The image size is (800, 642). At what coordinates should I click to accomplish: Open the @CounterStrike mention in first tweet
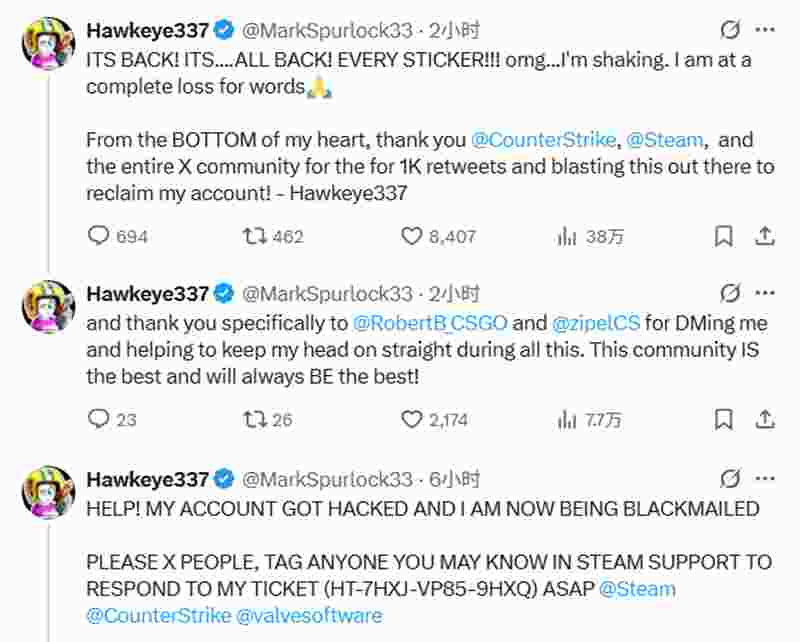(x=543, y=141)
